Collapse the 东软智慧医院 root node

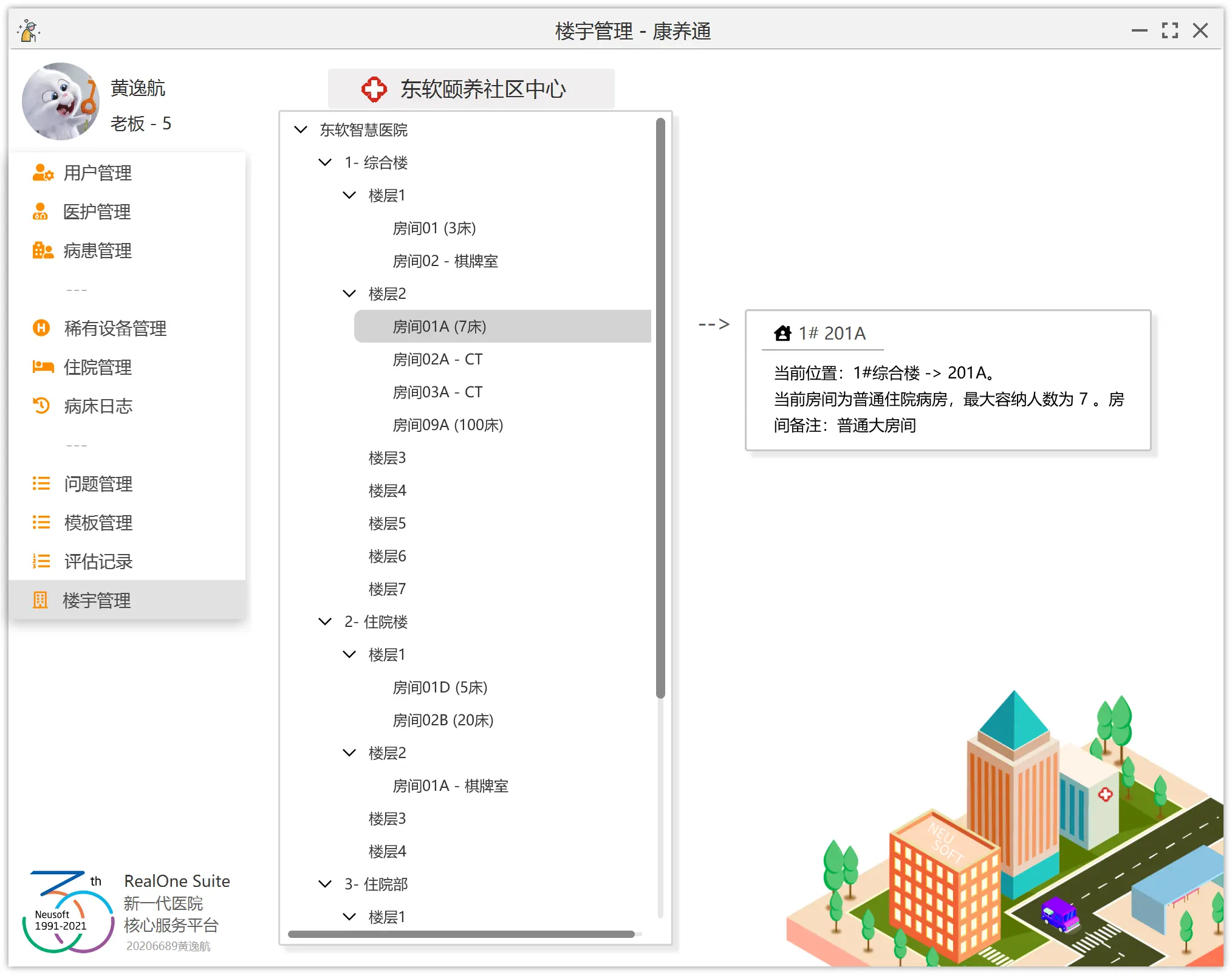(x=301, y=129)
